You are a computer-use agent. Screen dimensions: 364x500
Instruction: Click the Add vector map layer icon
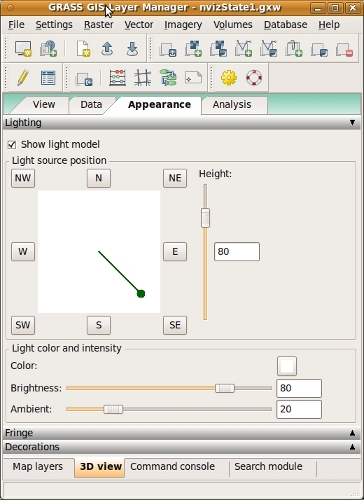pyautogui.click(x=243, y=49)
